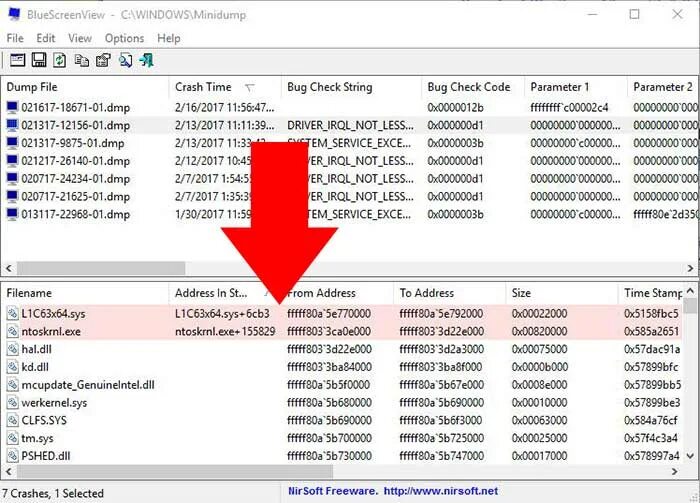Open Advanced Options toolbar icon
Image resolution: width=700 pixels, height=503 pixels.
click(17, 60)
